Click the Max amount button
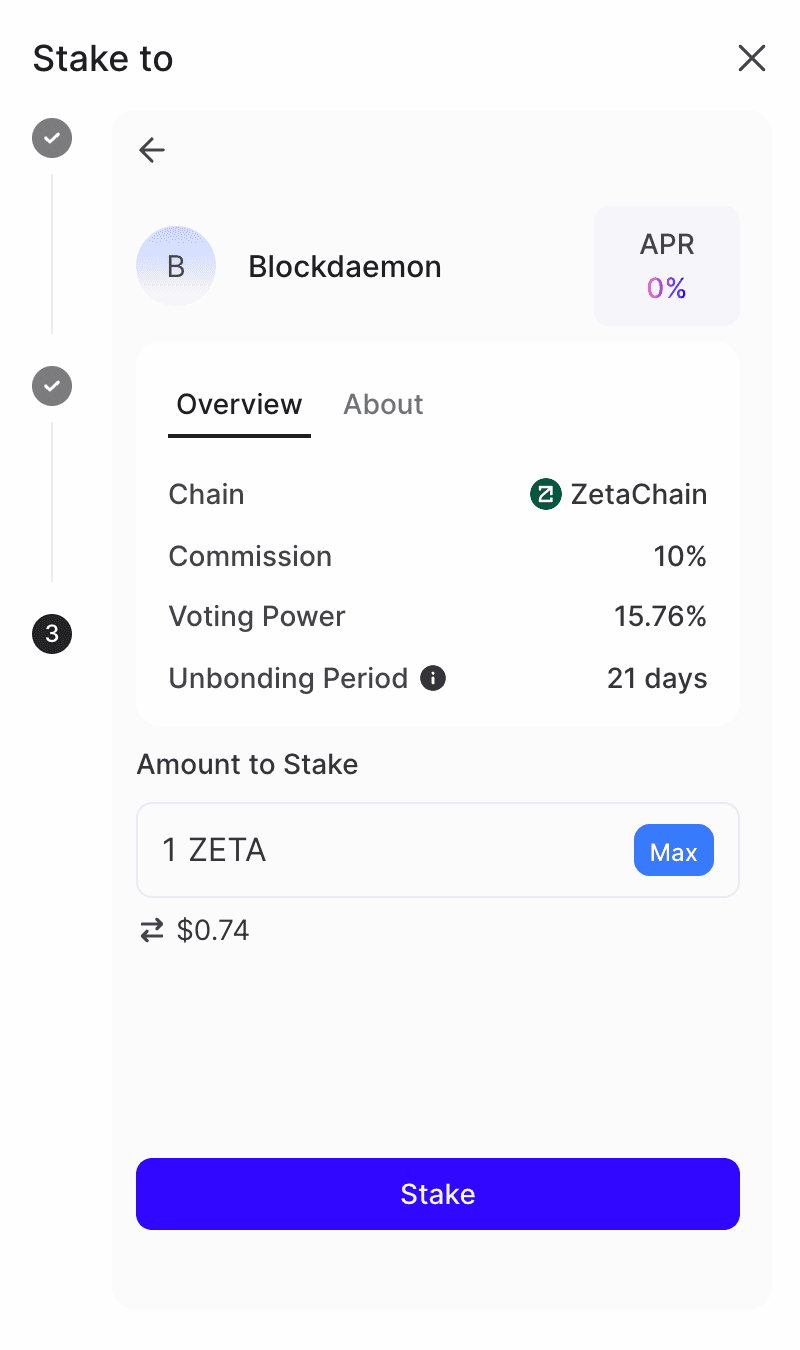Image resolution: width=800 pixels, height=1350 pixels. coord(673,850)
